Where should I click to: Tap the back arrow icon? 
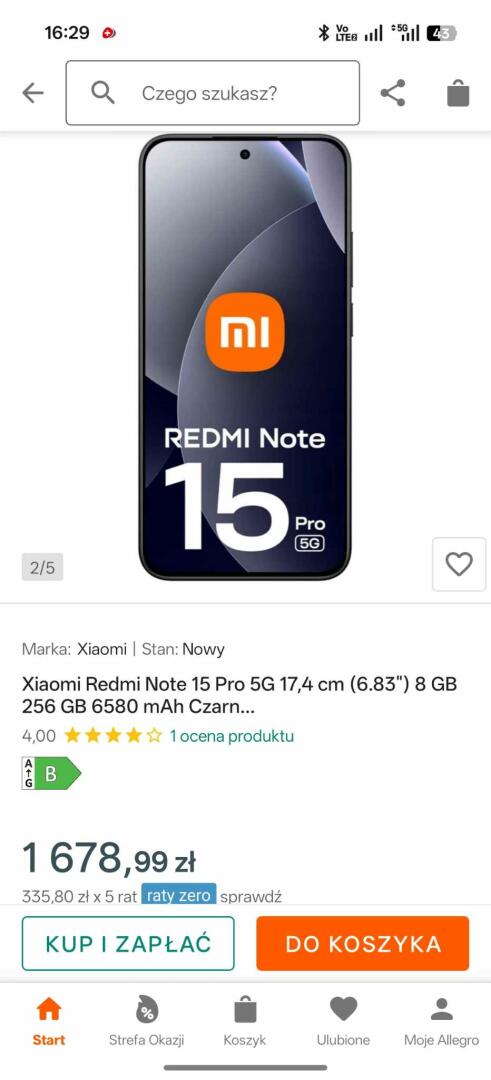point(32,93)
